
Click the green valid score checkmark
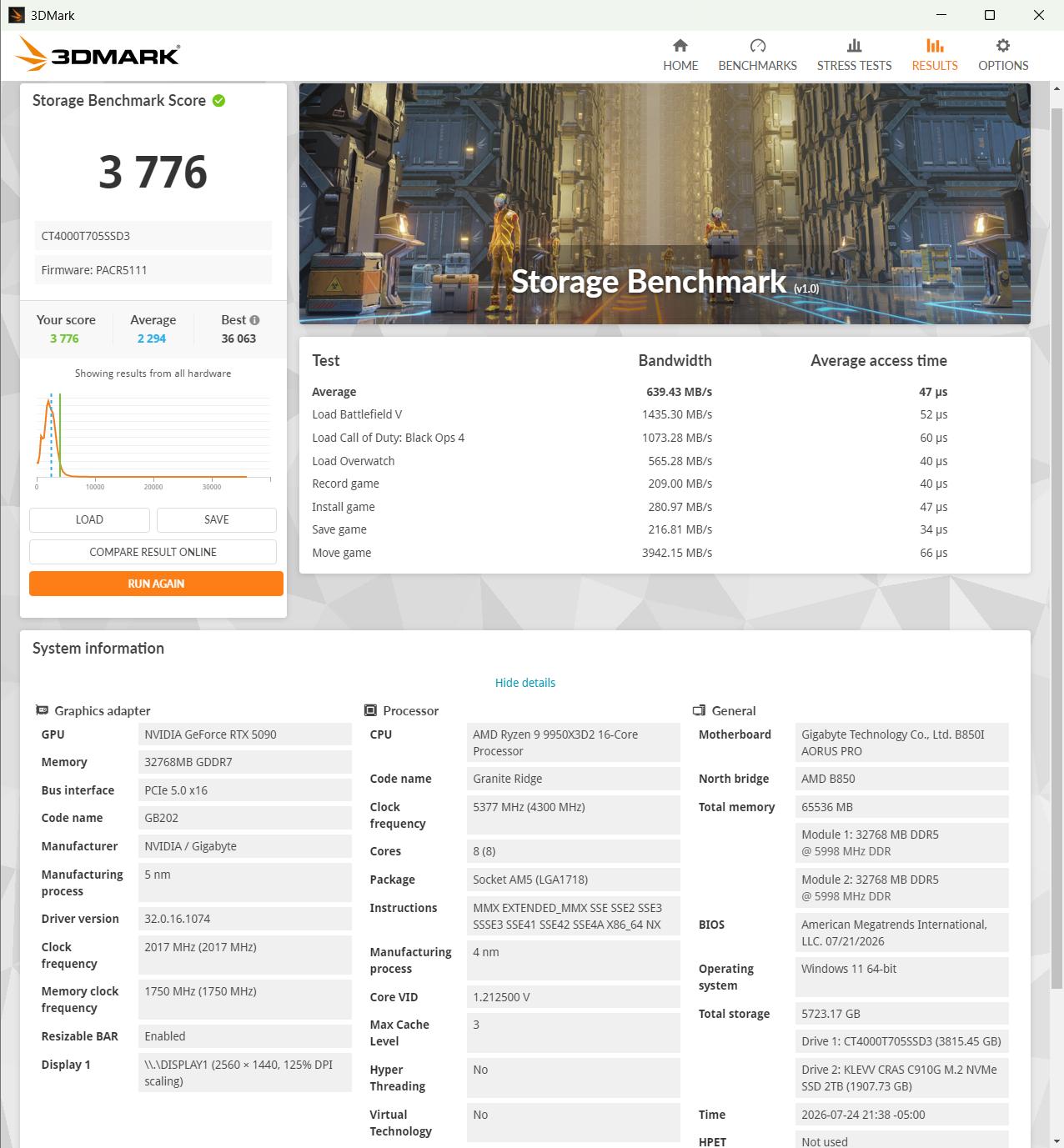(x=218, y=101)
